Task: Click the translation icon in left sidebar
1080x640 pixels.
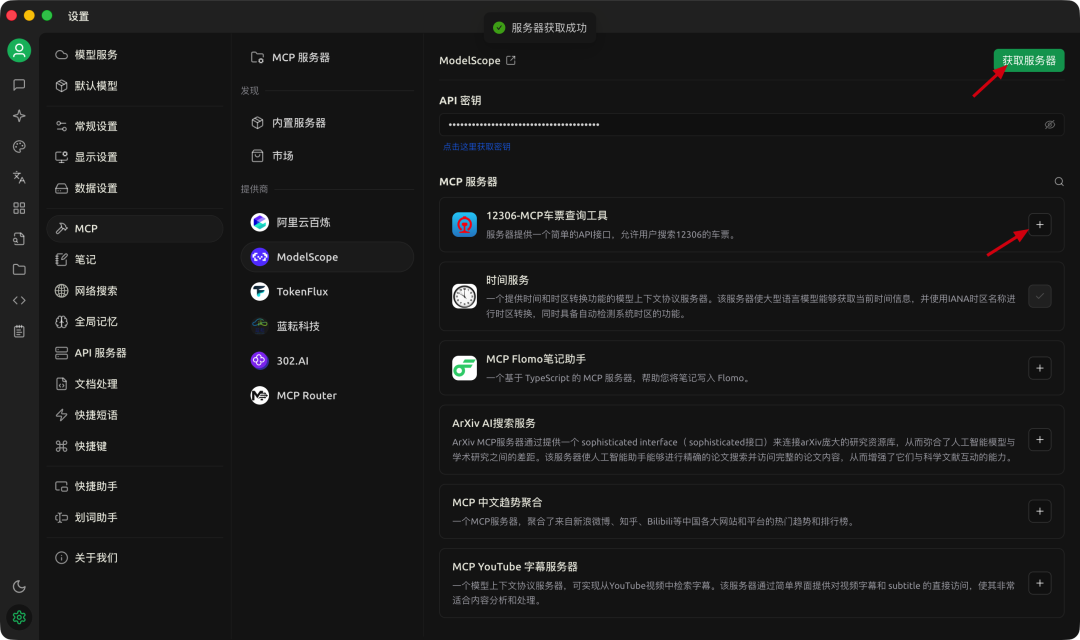Action: point(19,177)
